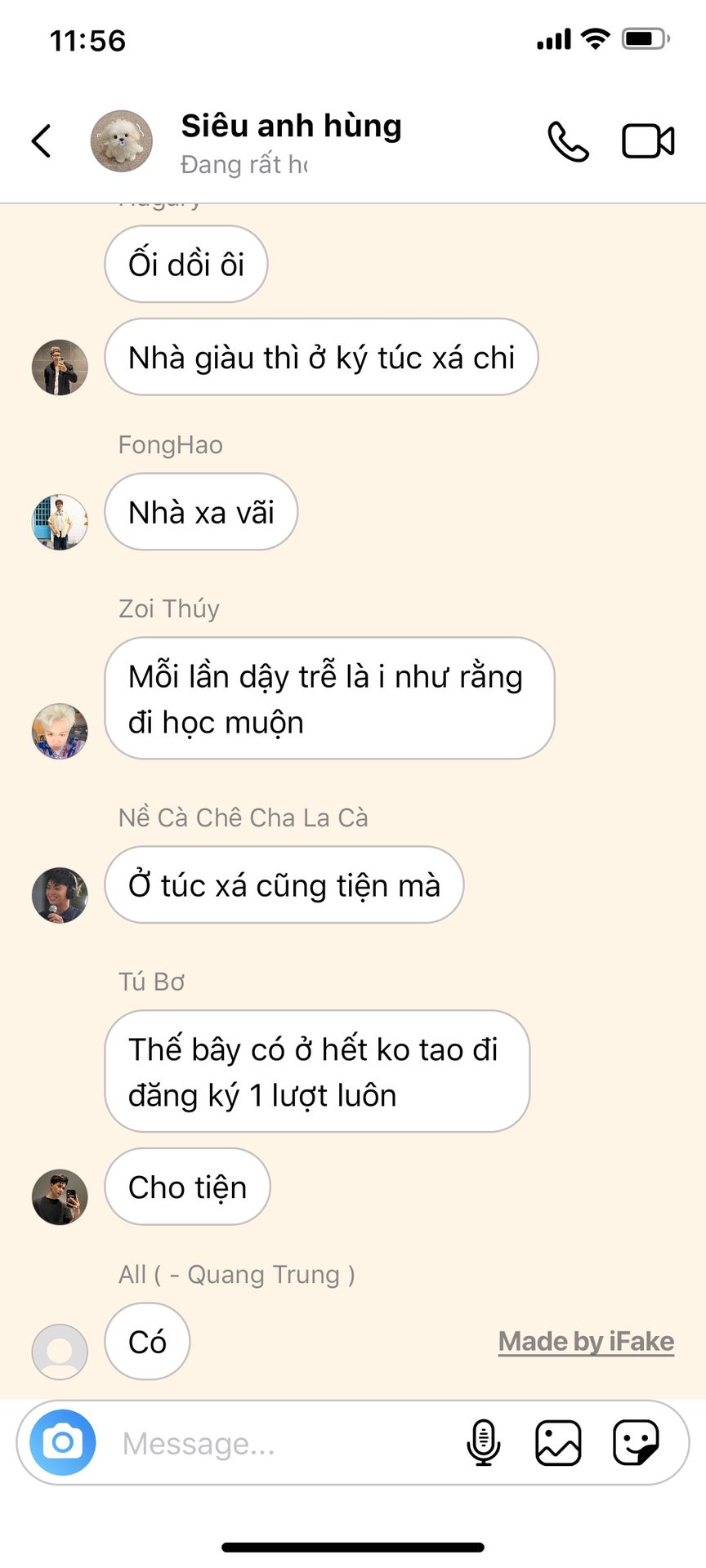The height and width of the screenshot is (1568, 706).
Task: Focus the Message text field
Action: point(286,1443)
